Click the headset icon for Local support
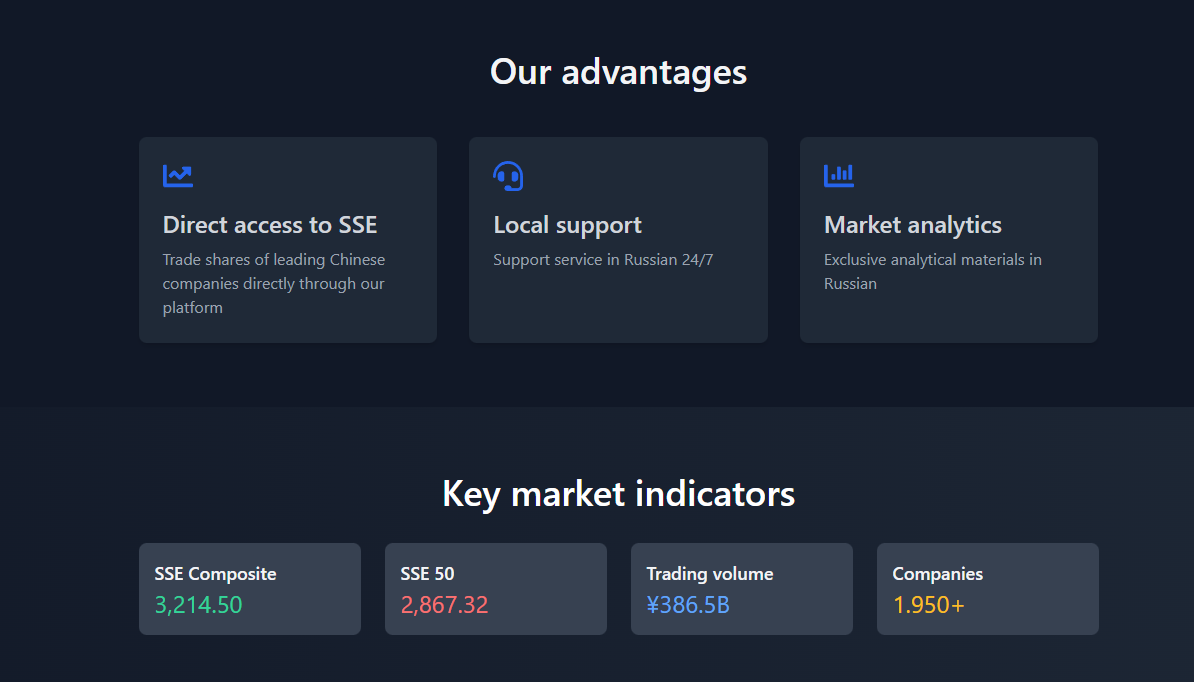The image size is (1194, 682). pyautogui.click(x=508, y=176)
